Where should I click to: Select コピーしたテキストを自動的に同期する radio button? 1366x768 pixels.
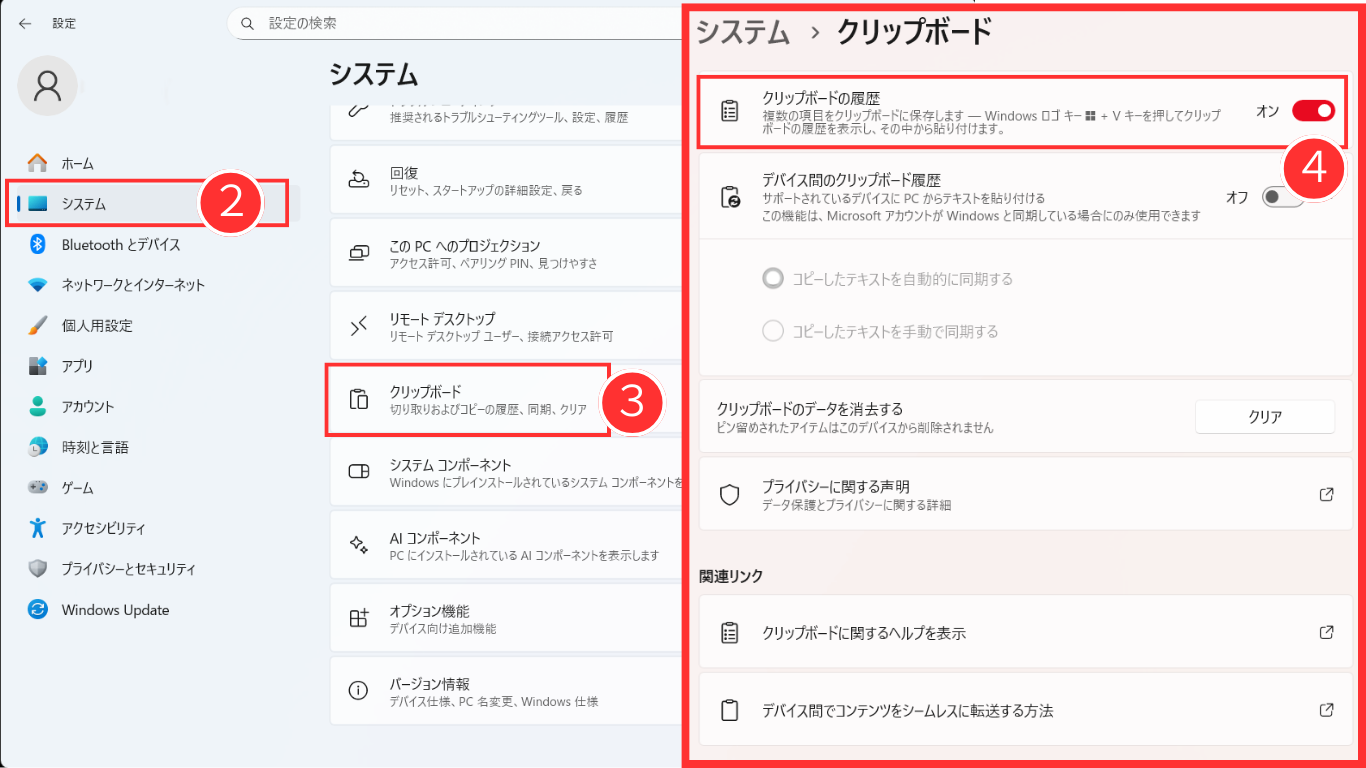[772, 279]
